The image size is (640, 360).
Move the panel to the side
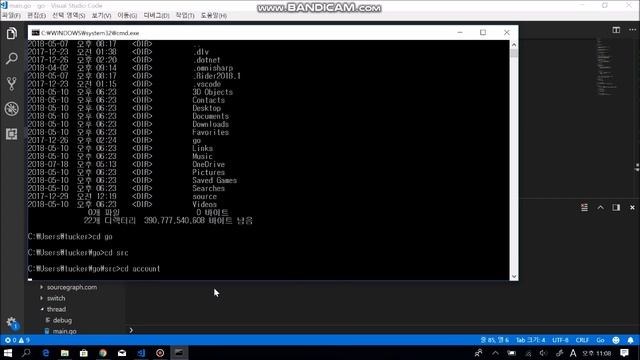[x=616, y=208]
